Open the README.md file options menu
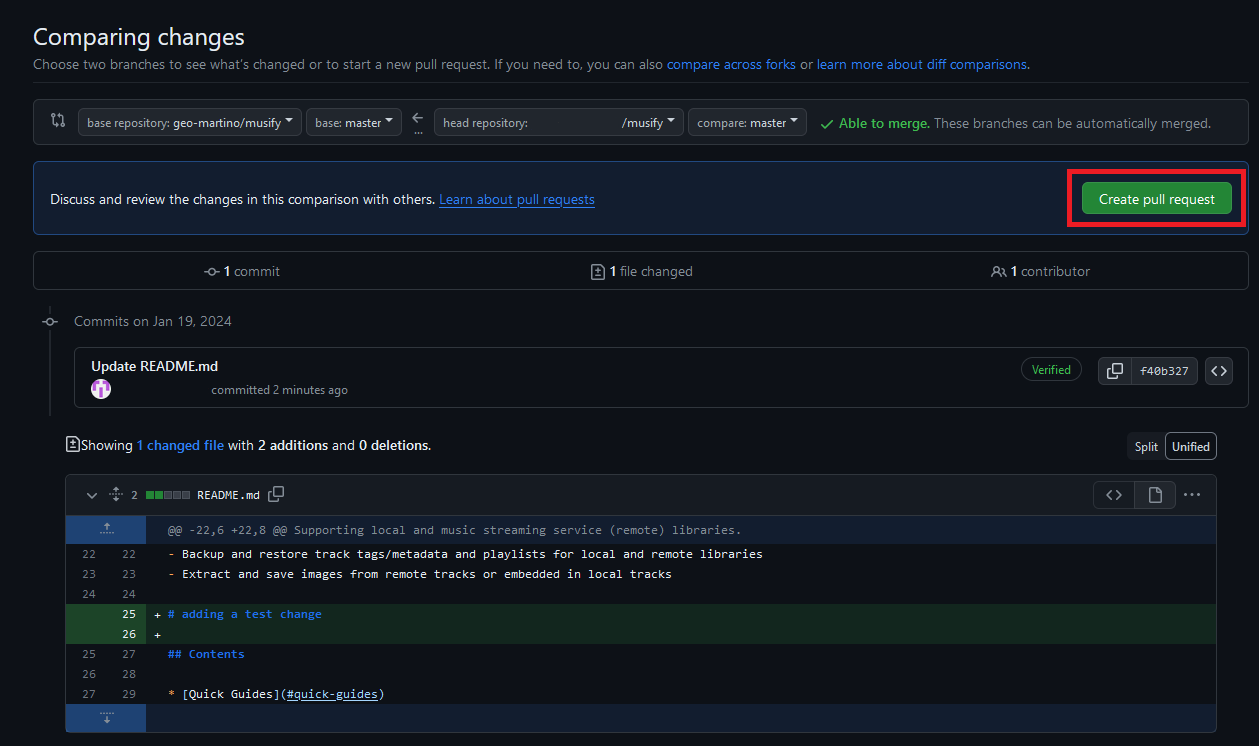 click(x=1192, y=494)
